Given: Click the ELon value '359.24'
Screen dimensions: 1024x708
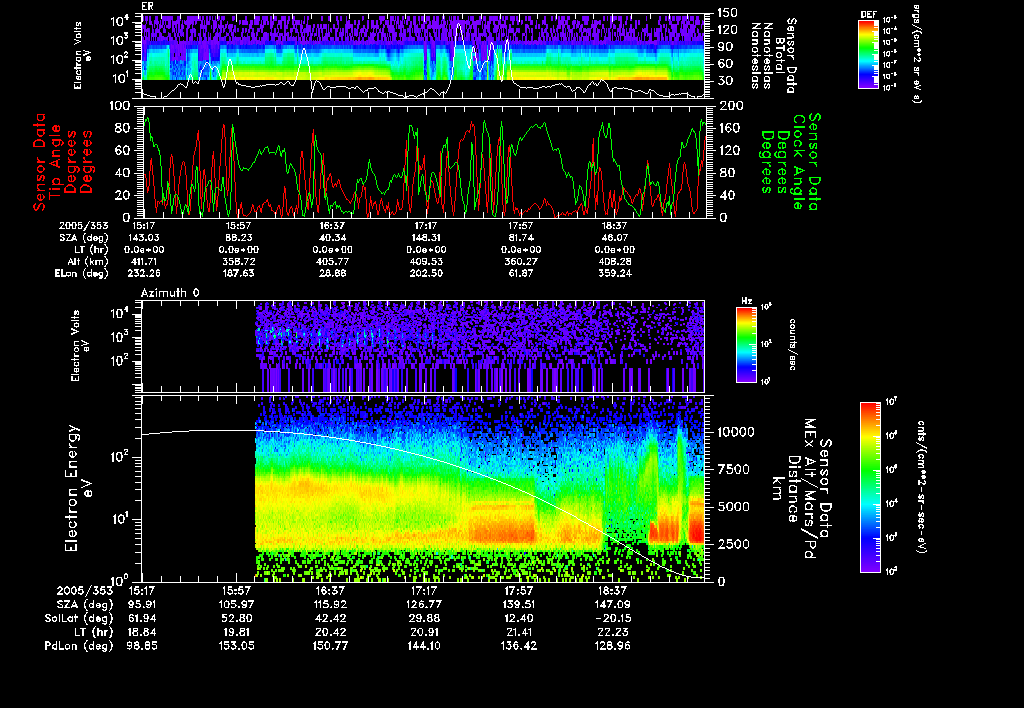Looking at the screenshot, I should click(x=615, y=274).
